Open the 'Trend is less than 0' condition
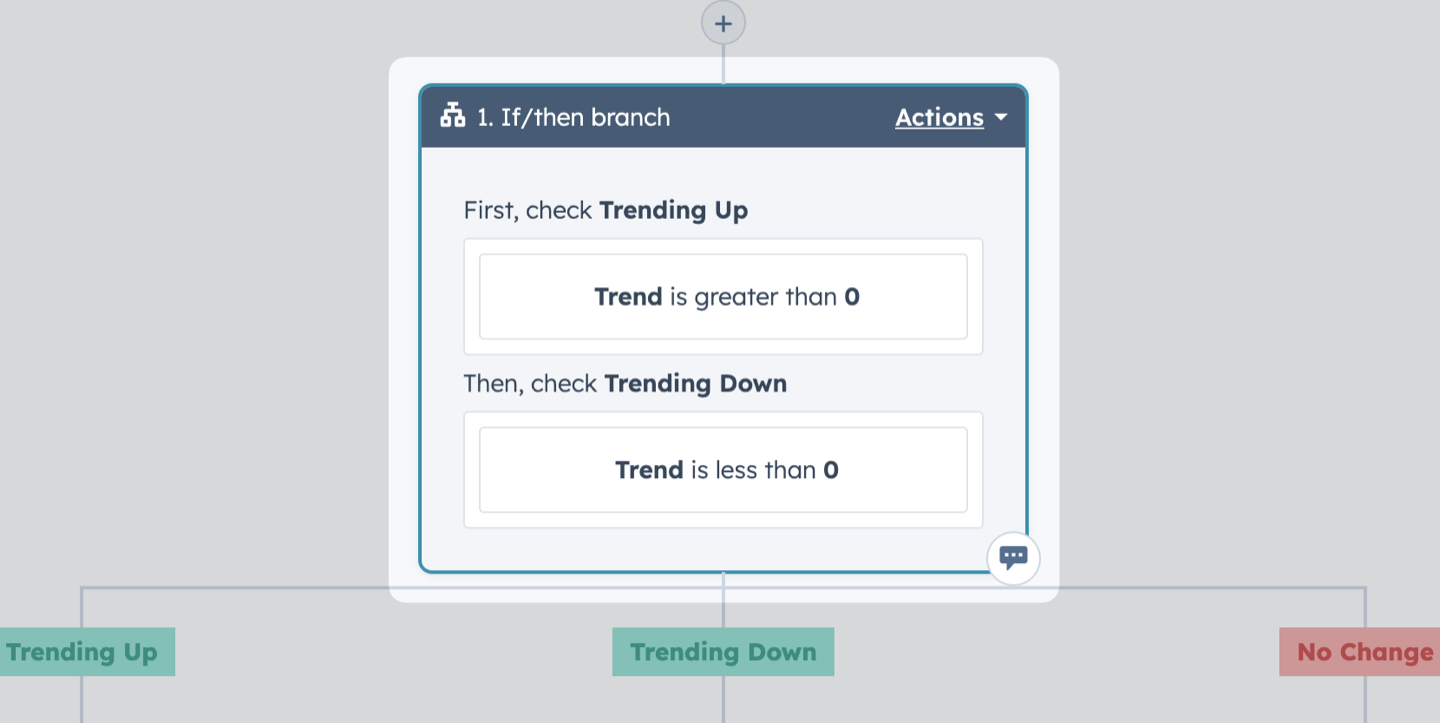This screenshot has width=1440, height=723. 723,470
